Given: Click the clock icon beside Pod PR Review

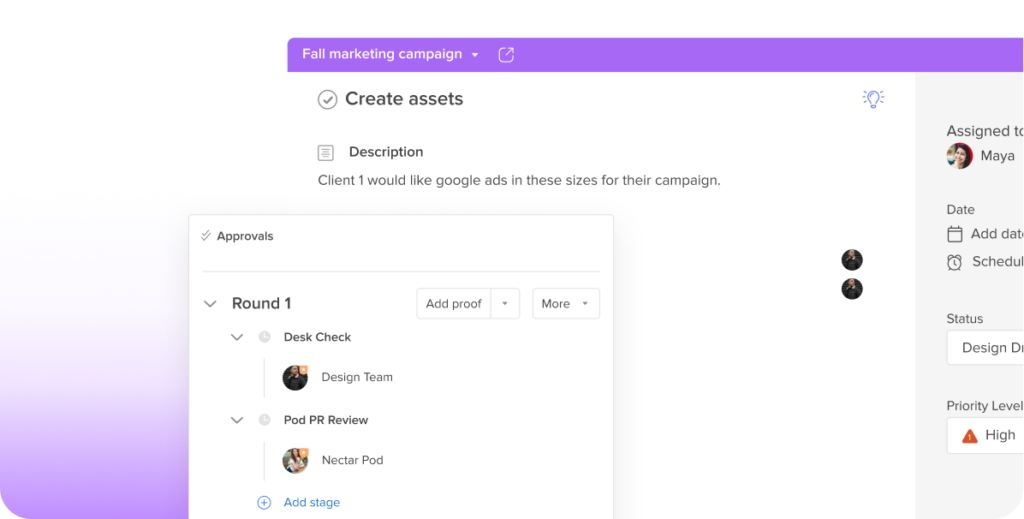Looking at the screenshot, I should pos(264,420).
